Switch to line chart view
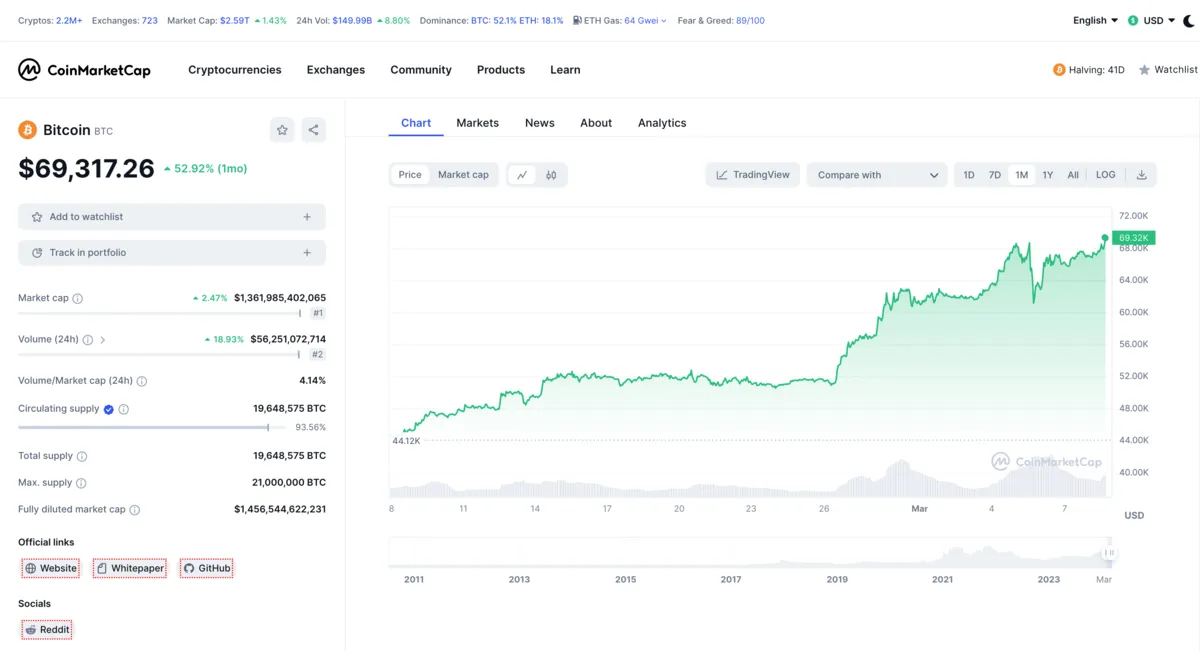This screenshot has height=651, width=1200. pos(522,175)
